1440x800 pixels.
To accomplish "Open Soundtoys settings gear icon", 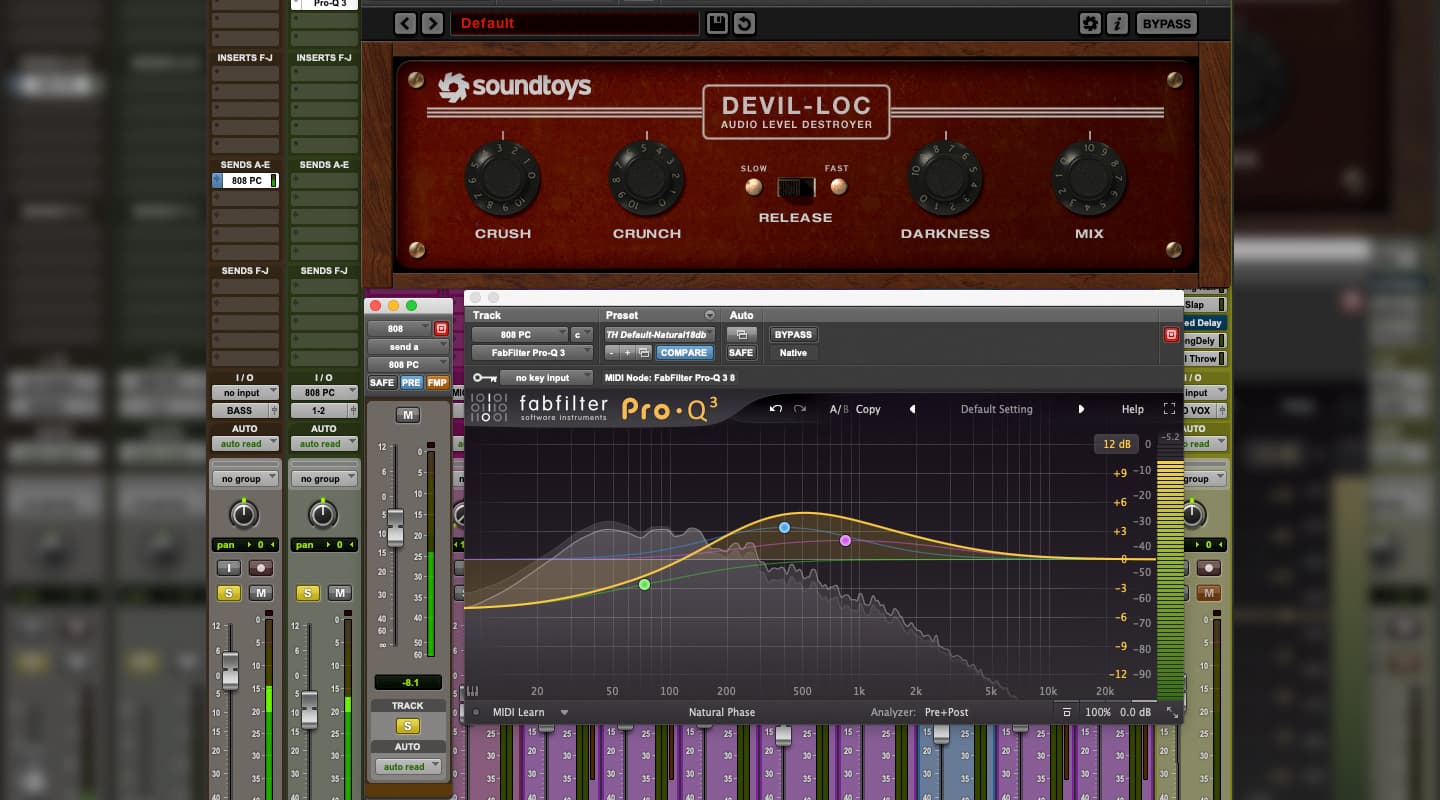I will pos(1091,23).
